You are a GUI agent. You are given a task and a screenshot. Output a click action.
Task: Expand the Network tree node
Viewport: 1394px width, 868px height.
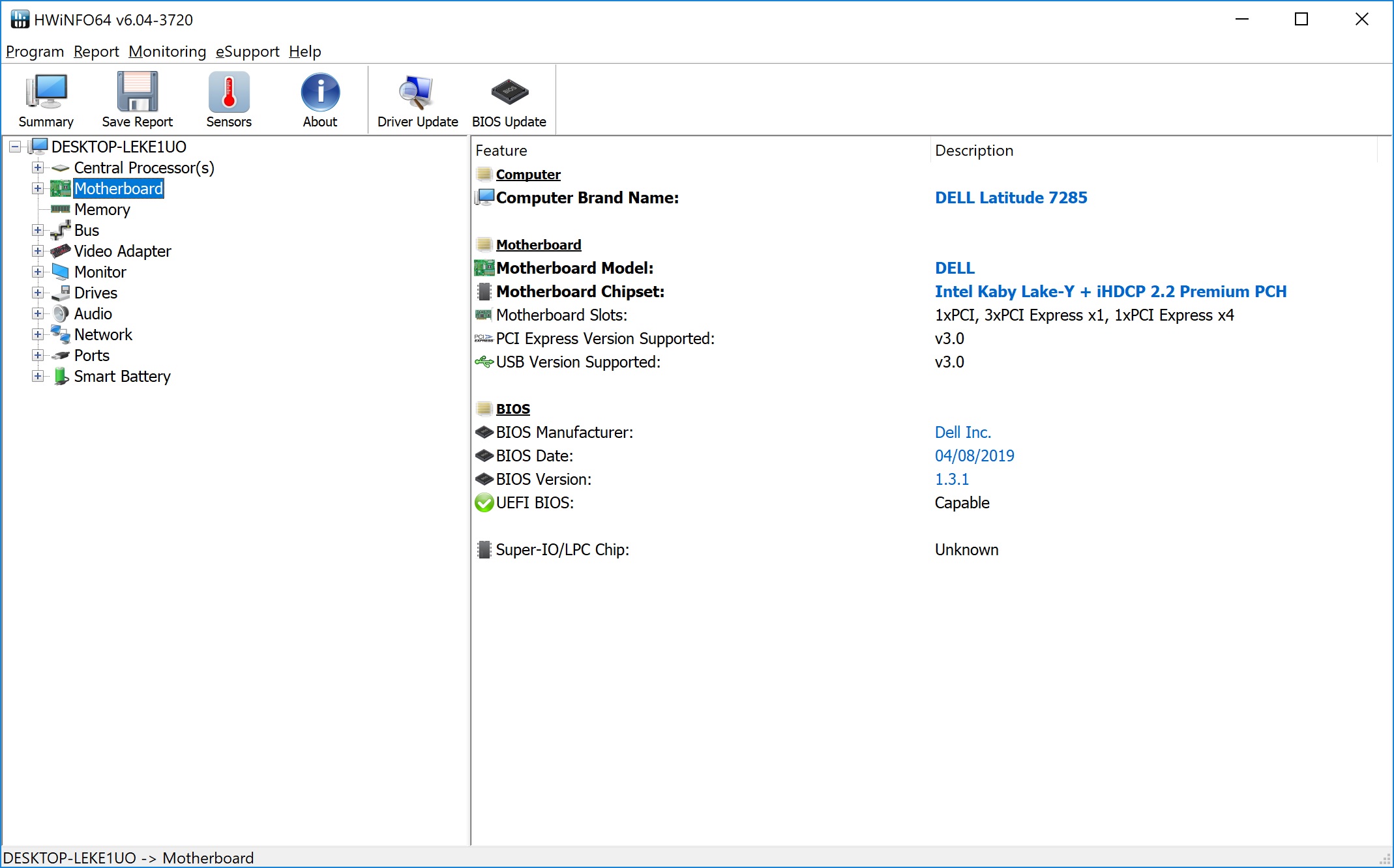(x=38, y=334)
